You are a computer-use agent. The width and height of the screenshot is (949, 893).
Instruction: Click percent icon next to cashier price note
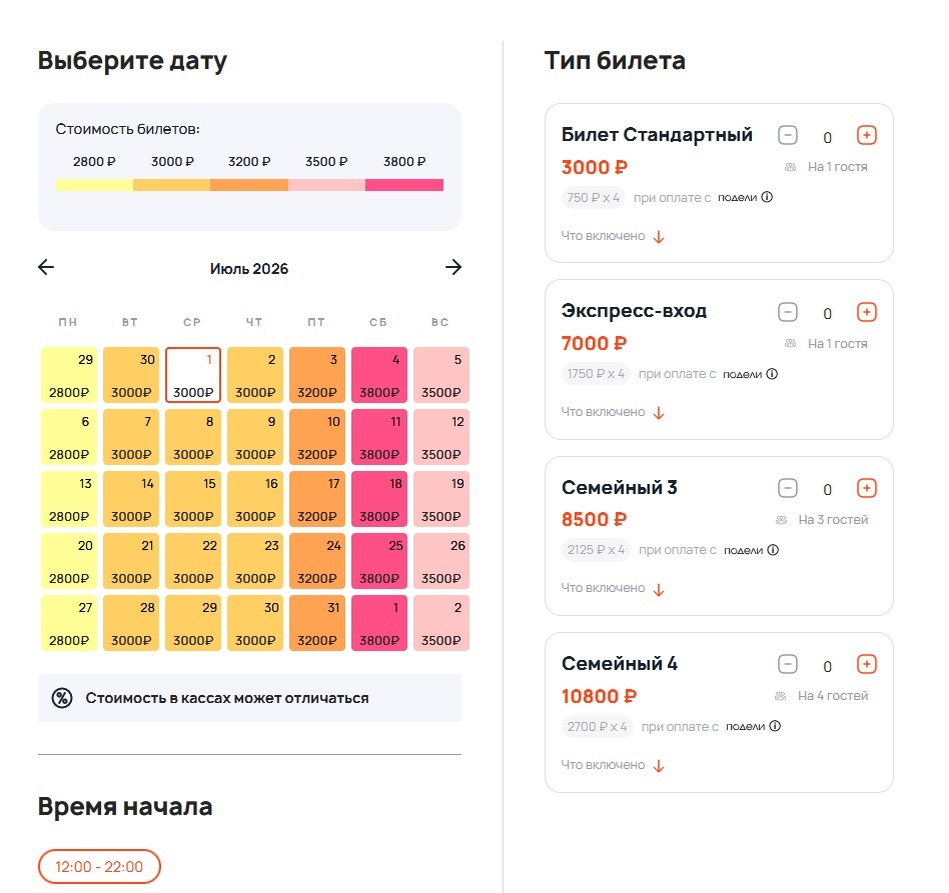click(62, 698)
